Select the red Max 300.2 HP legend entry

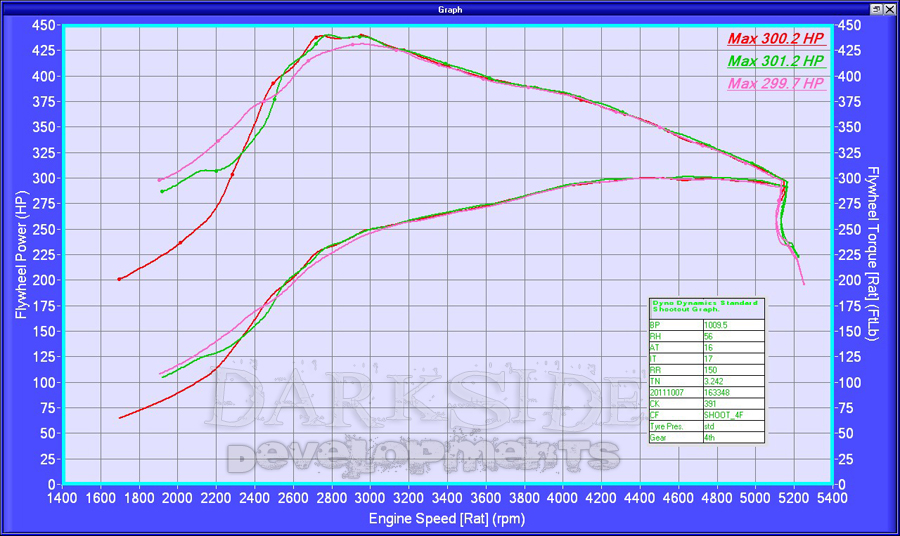pyautogui.click(x=776, y=40)
